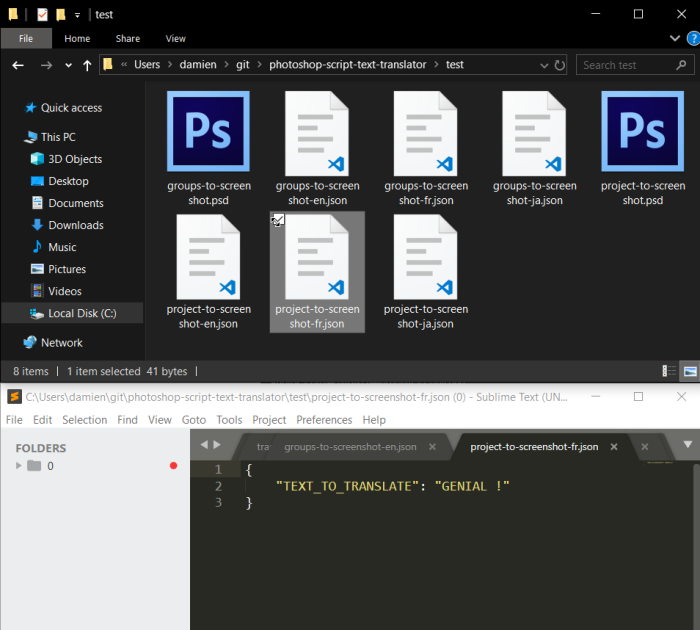The image size is (700, 630).
Task: Open the recent locations dropdown arrow
Action: click(68, 66)
